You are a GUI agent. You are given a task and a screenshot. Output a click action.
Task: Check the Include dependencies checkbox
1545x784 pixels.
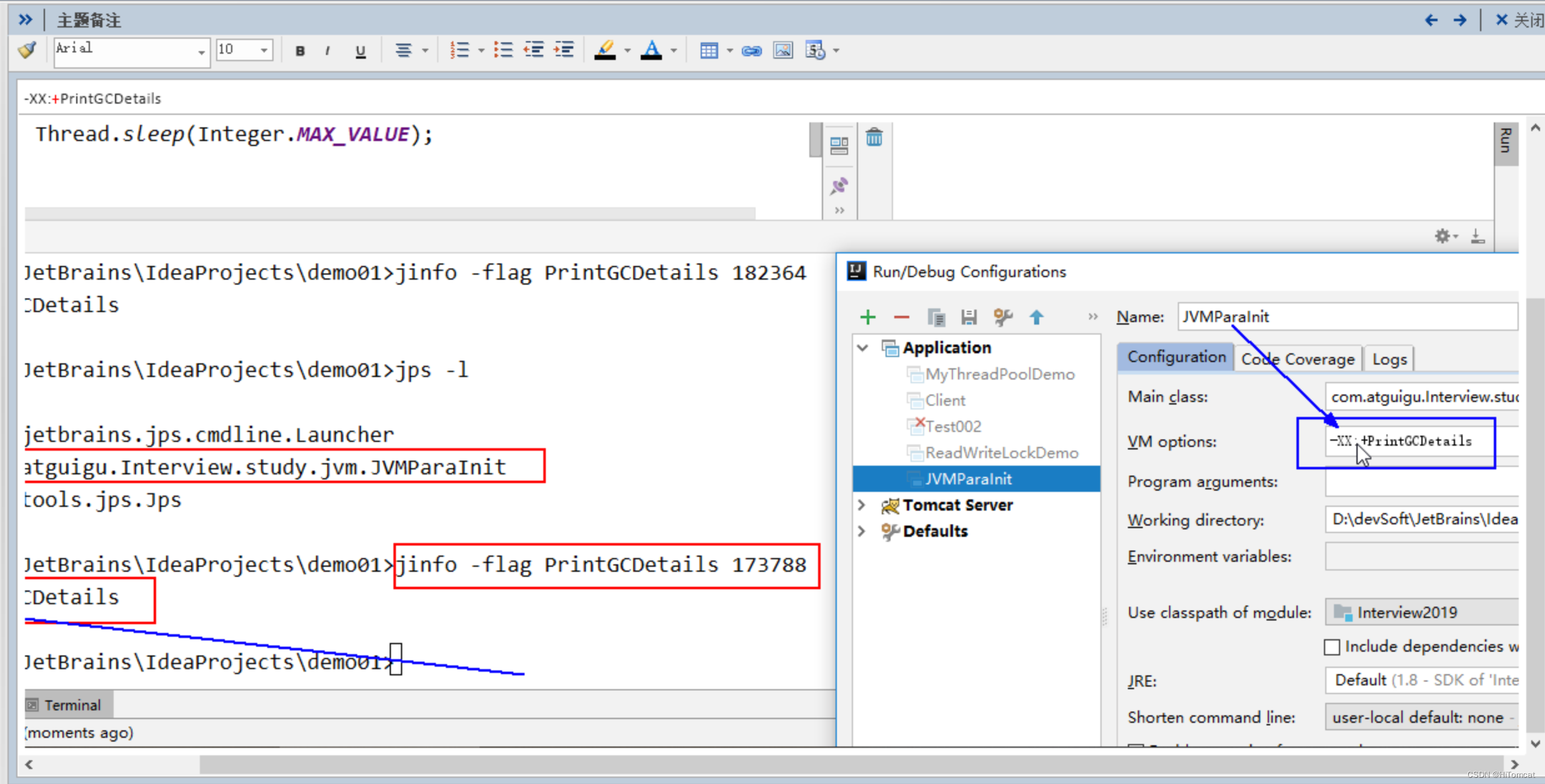(x=1331, y=647)
